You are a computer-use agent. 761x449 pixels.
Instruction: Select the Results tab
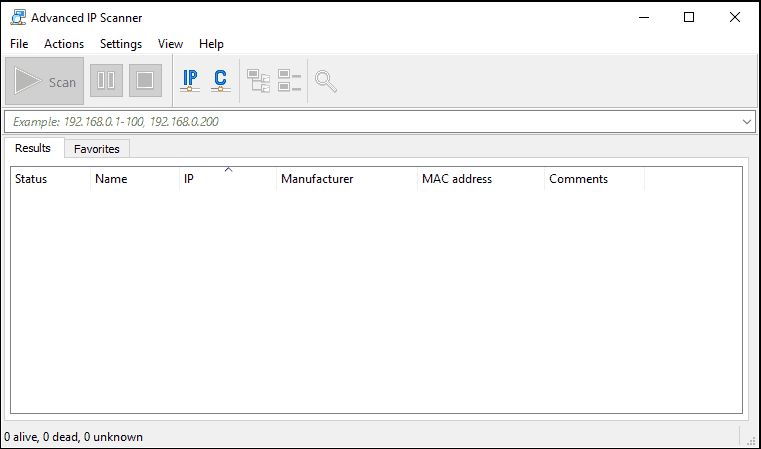coord(33,148)
